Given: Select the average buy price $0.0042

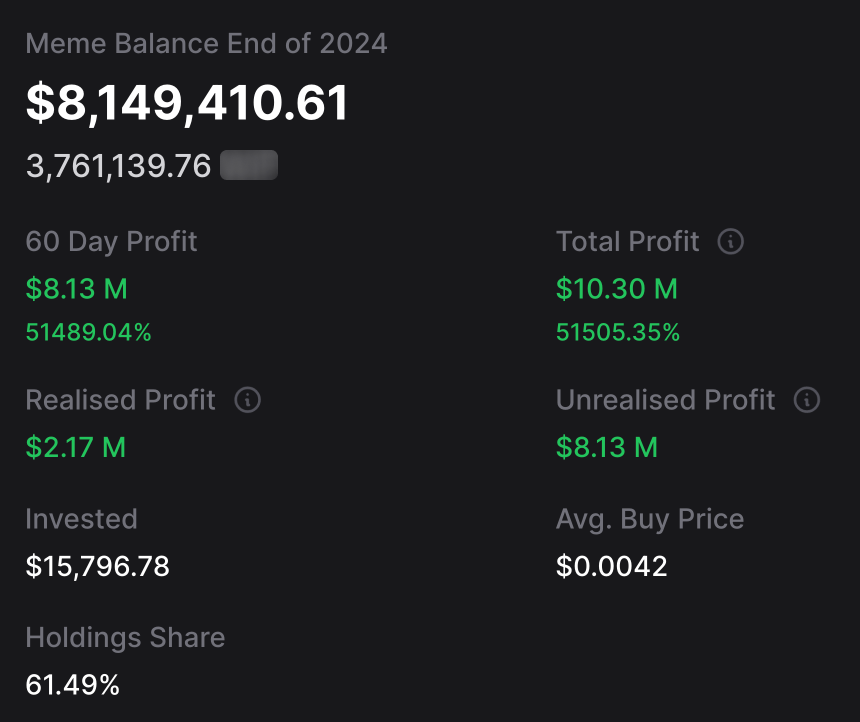Looking at the screenshot, I should pos(612,566).
